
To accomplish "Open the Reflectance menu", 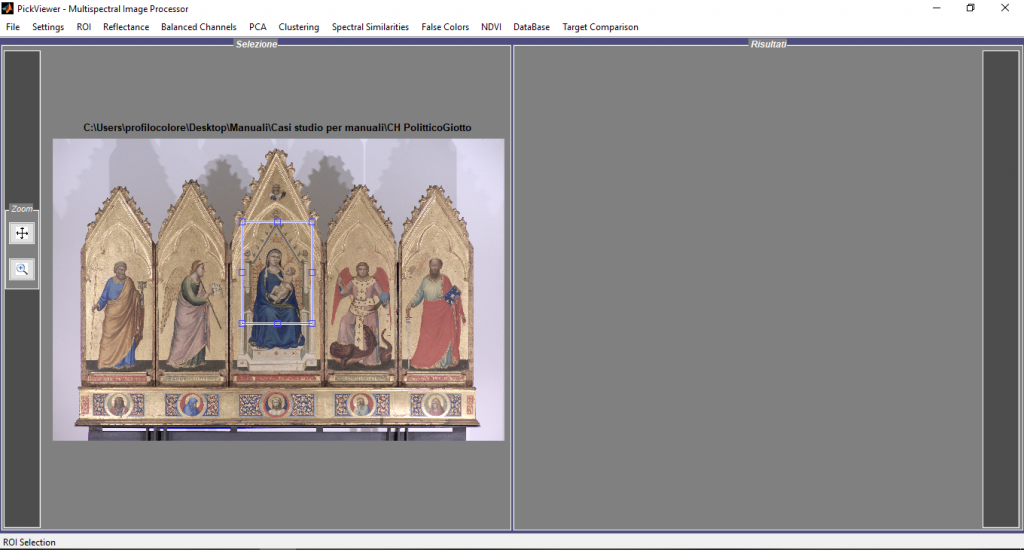I will pyautogui.click(x=126, y=27).
